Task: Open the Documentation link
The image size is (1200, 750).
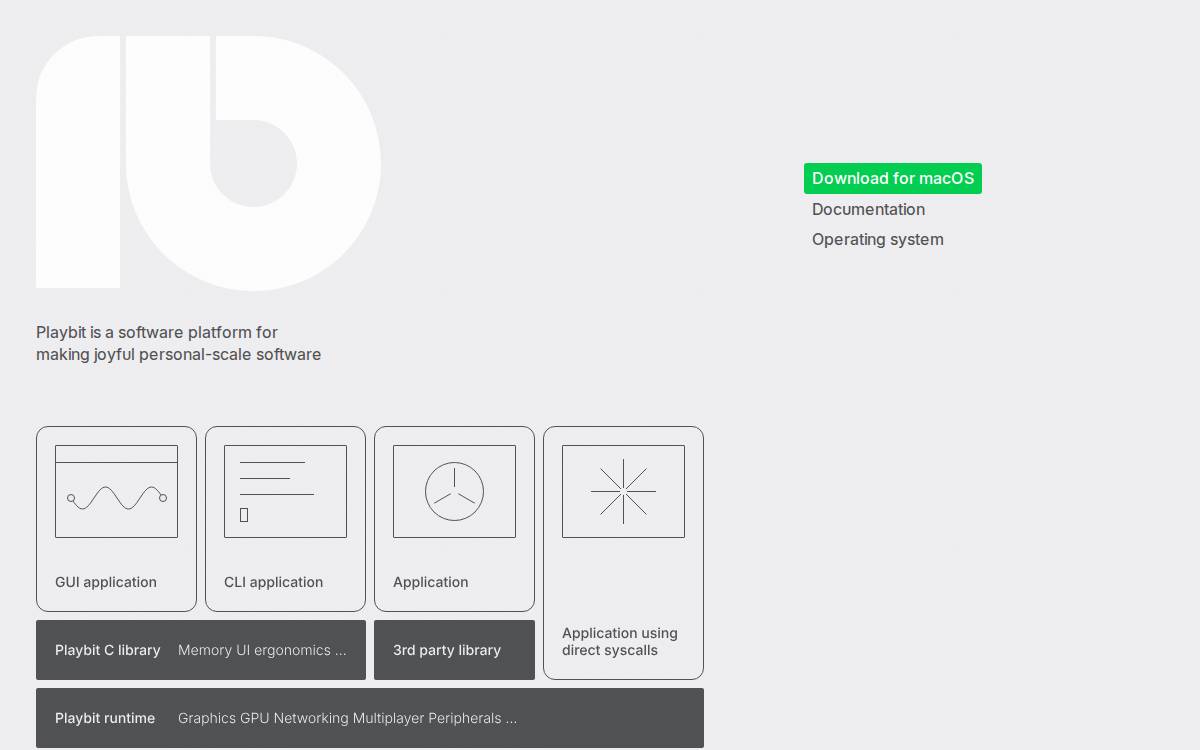Action: [868, 209]
